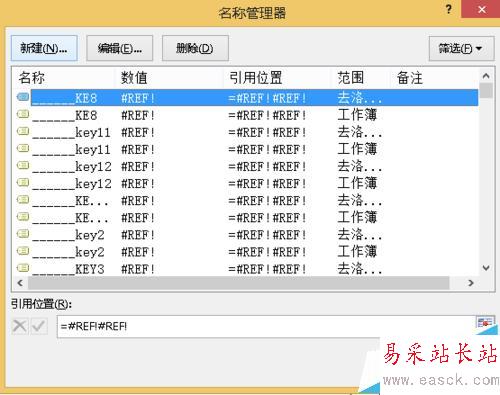Image resolution: width=500 pixels, height=395 pixels.
Task: Click the name icon for key12 scoped 工作簿
Action: point(23,182)
